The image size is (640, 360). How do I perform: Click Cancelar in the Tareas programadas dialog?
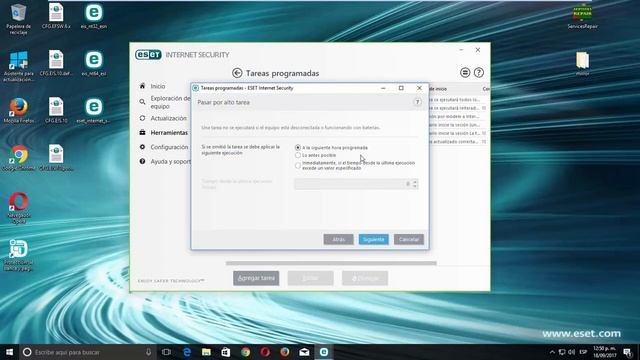pyautogui.click(x=409, y=239)
